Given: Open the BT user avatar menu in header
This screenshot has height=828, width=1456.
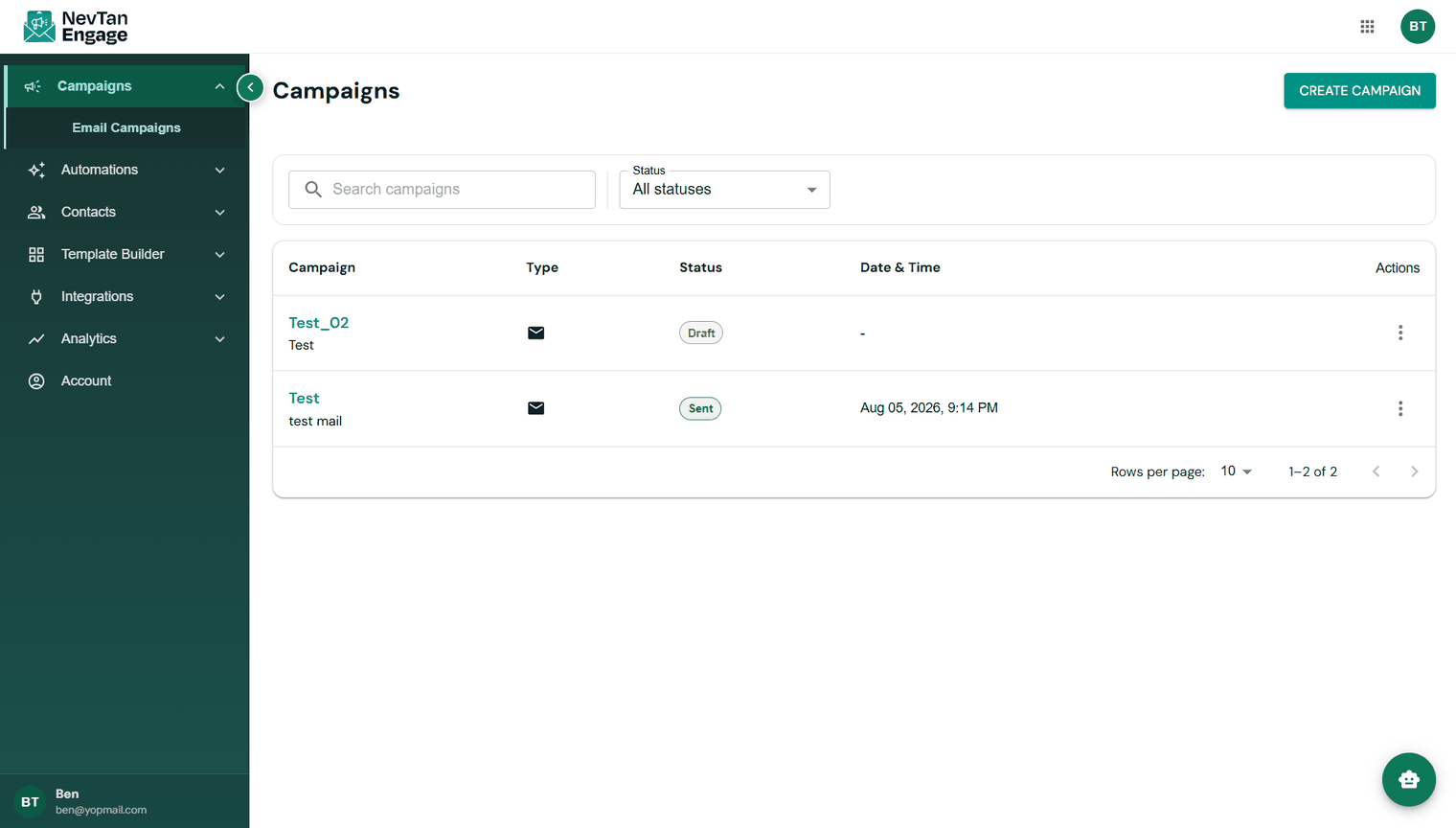Looking at the screenshot, I should [1418, 27].
